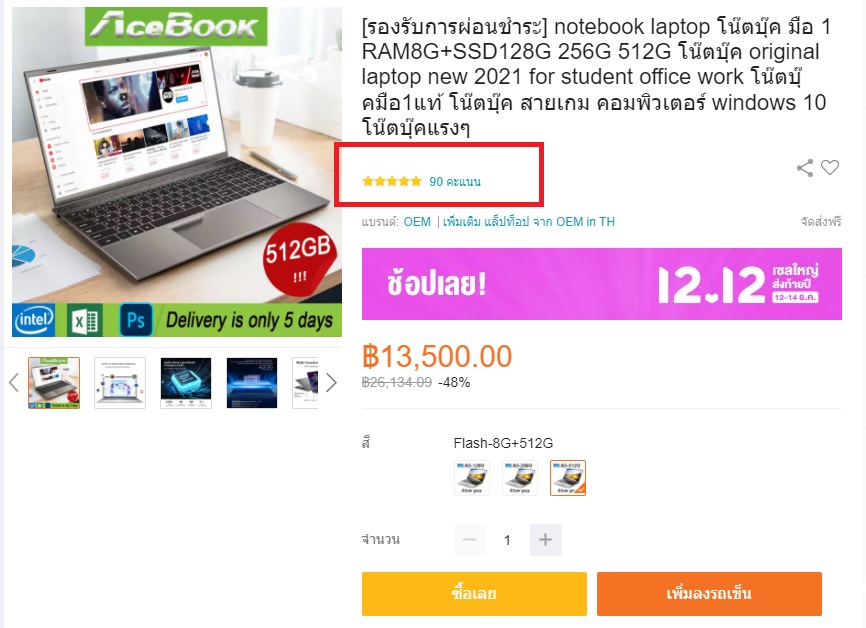866x628 pixels.
Task: Open the 90 คะแนน reviews link
Action: 455,181
